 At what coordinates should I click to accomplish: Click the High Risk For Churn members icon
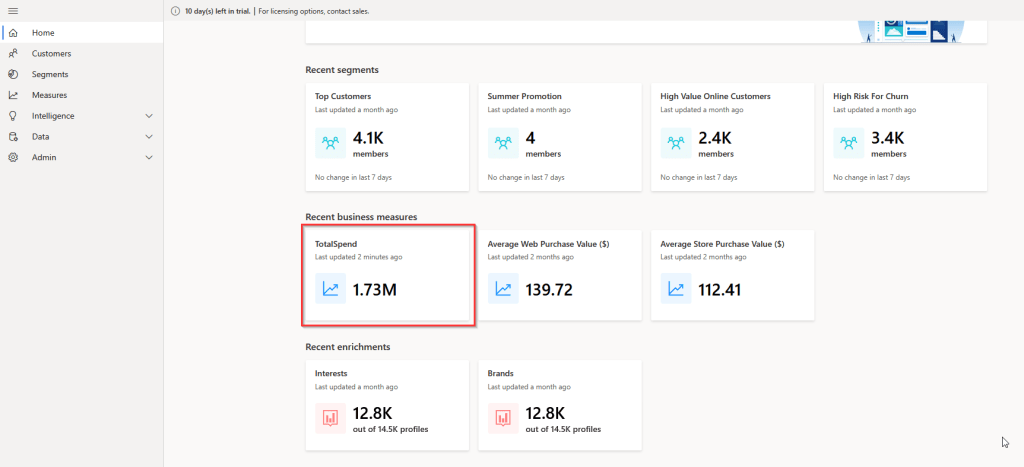point(850,144)
